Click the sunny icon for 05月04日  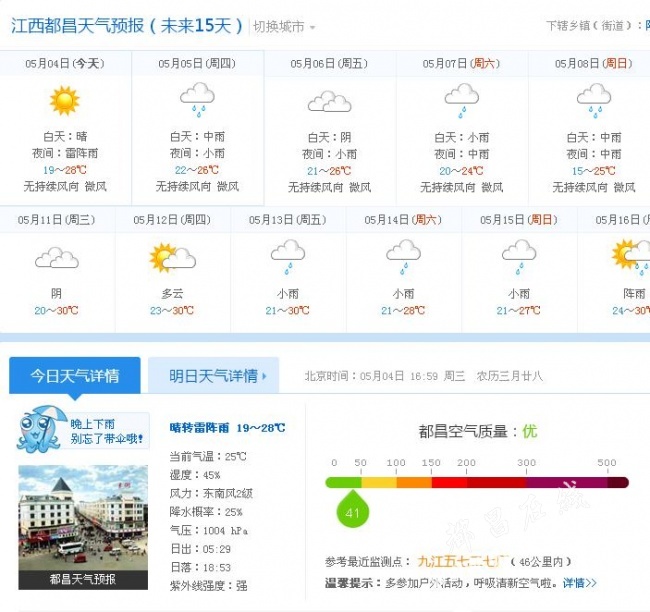click(x=64, y=100)
